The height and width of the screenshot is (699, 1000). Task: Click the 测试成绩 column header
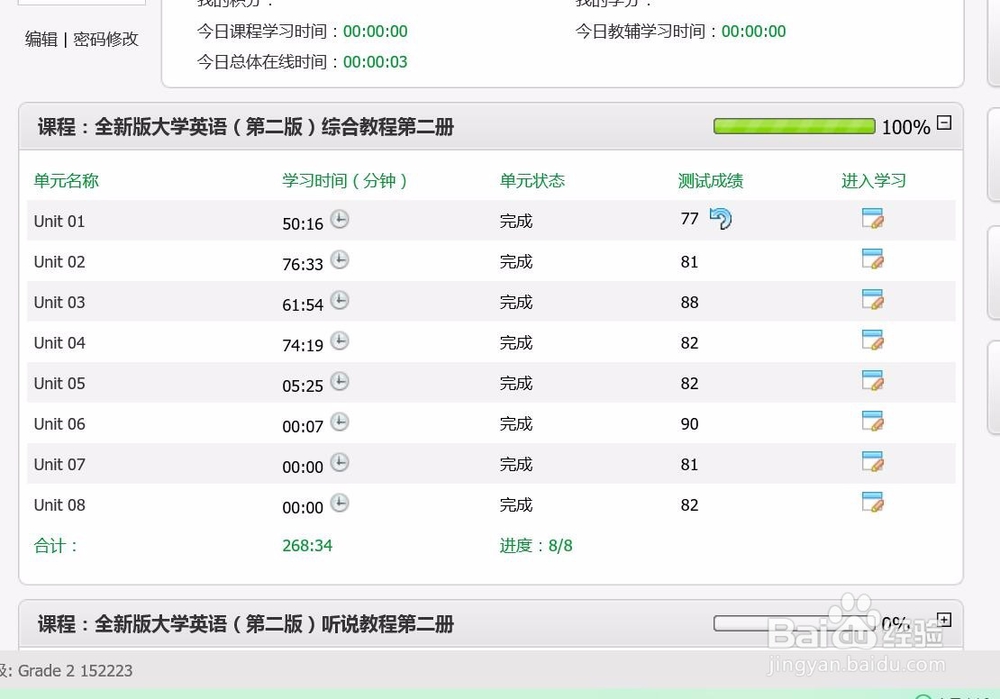click(710, 181)
